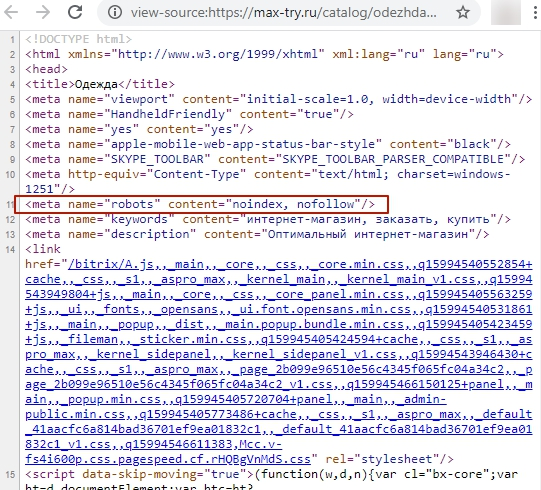
Task: Click the script data-skip-moving line
Action: tap(271, 474)
